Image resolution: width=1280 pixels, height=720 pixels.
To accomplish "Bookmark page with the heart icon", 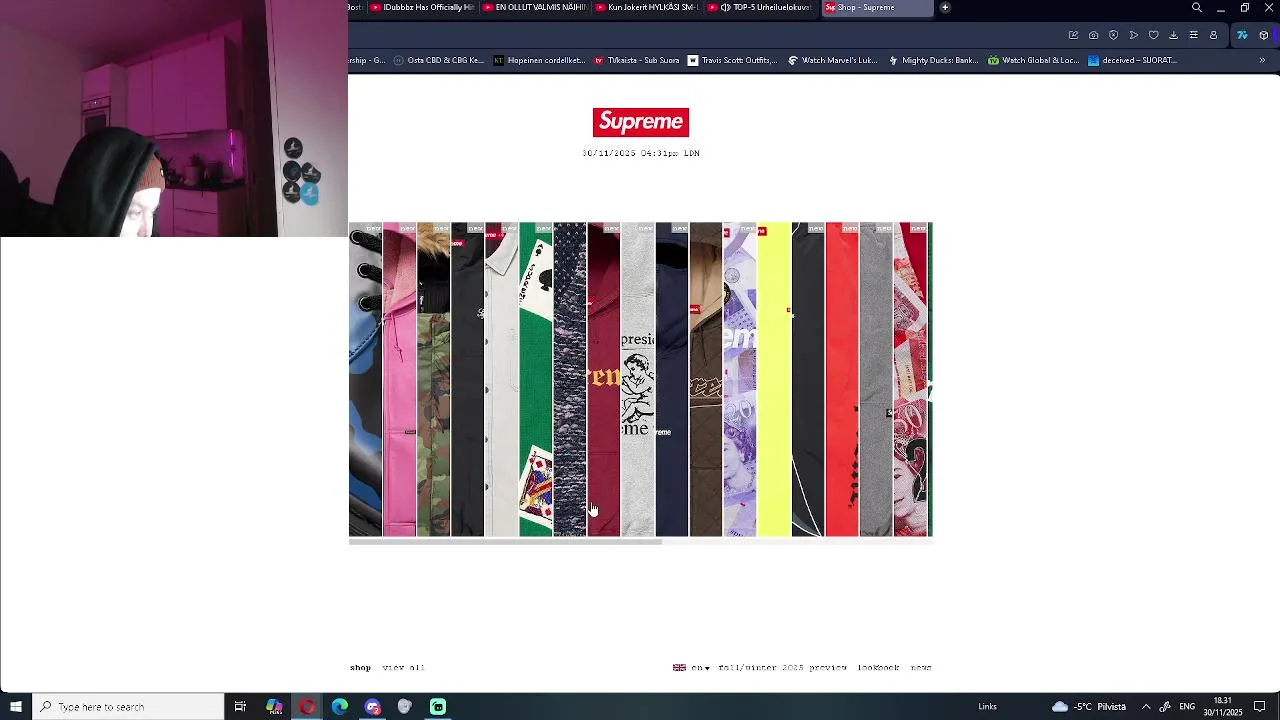I will click(1153, 35).
